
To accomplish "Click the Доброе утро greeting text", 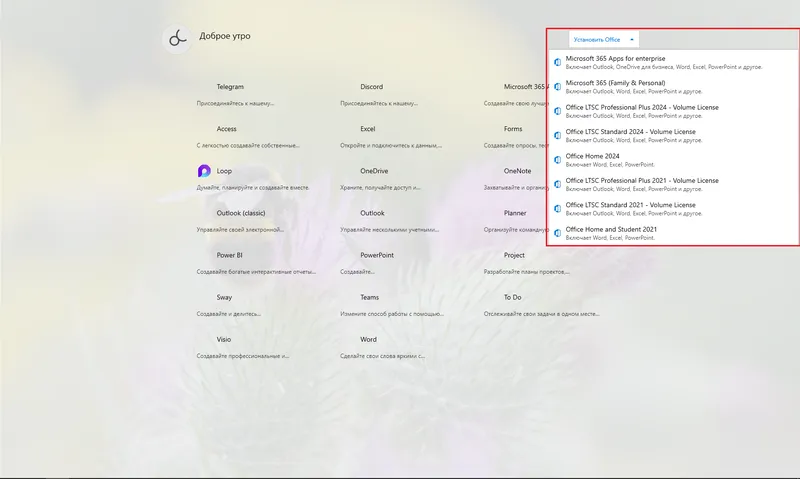I will pos(224,36).
